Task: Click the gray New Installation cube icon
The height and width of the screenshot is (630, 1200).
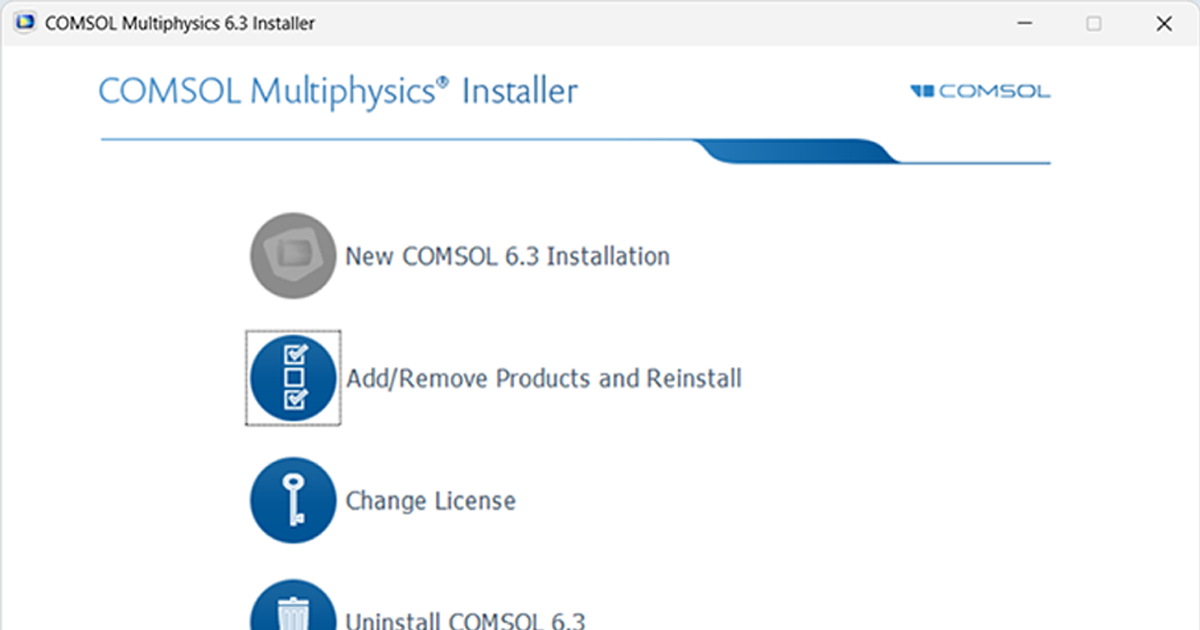Action: 292,255
